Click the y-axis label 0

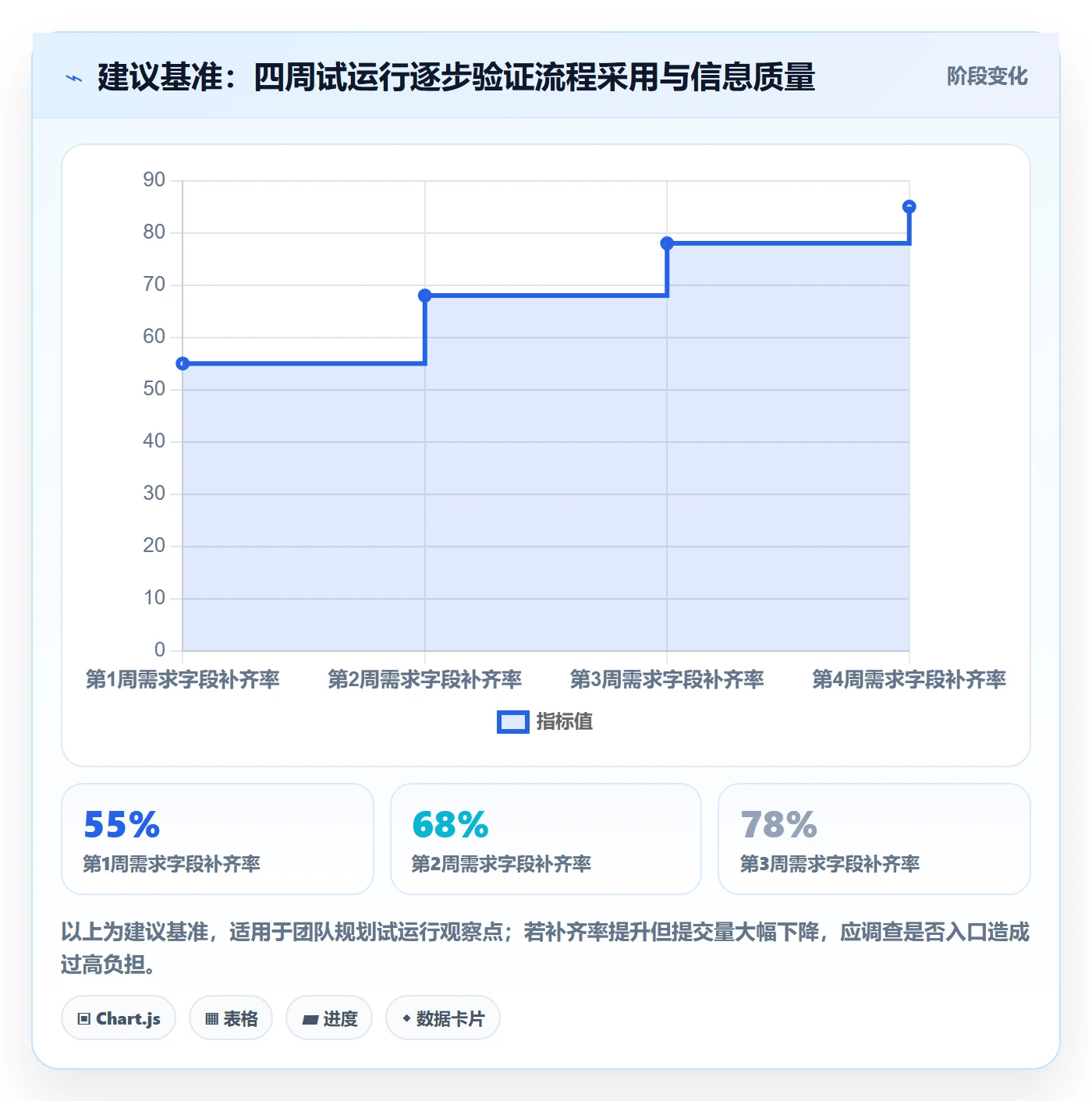tap(160, 650)
